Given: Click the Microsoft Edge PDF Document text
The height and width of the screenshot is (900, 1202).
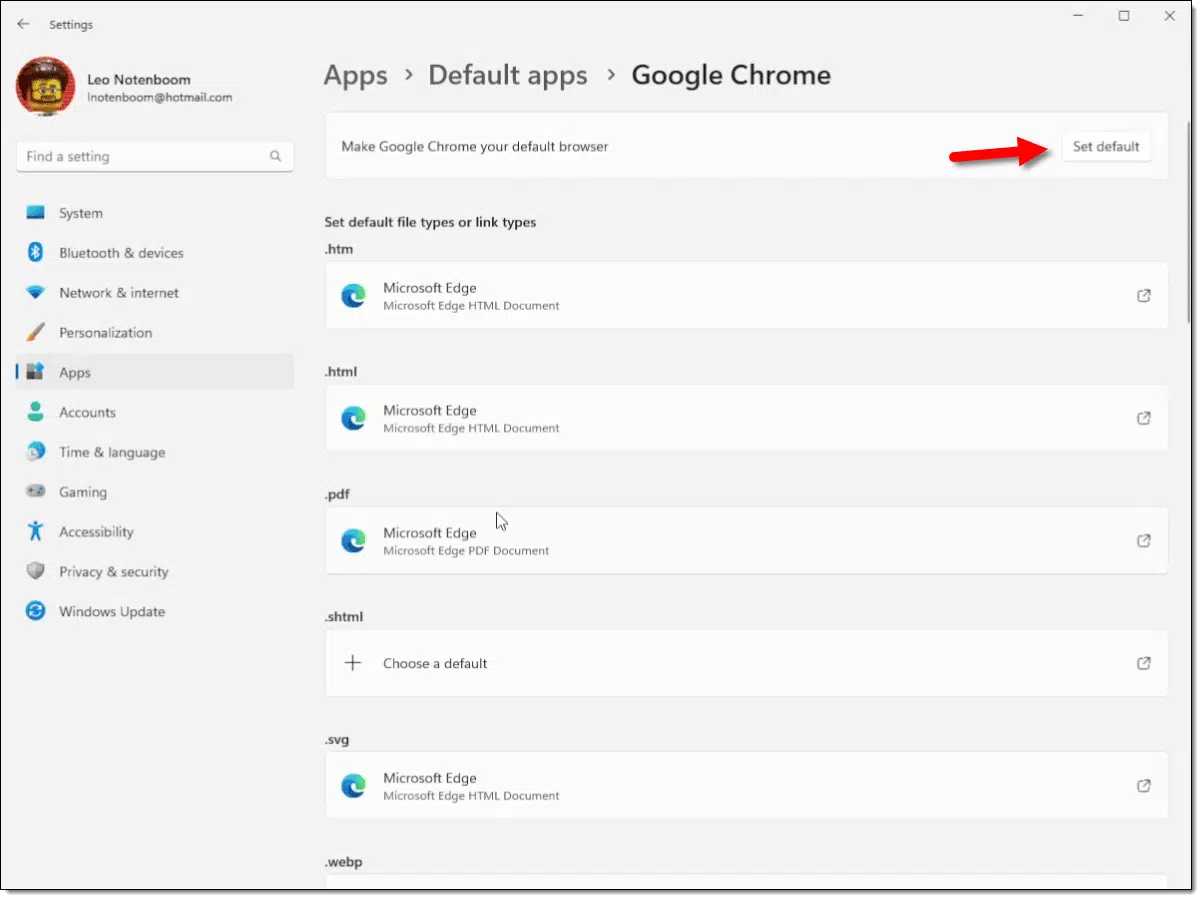Looking at the screenshot, I should 466,551.
